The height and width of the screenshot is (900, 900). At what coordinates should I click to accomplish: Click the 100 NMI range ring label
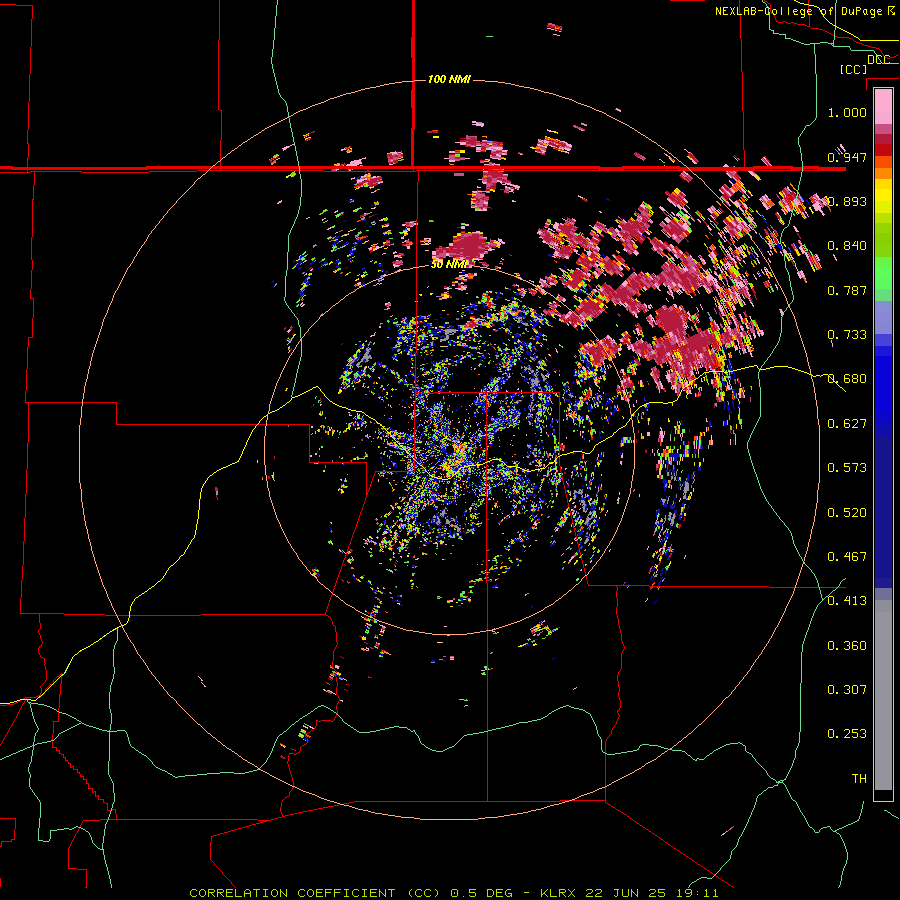point(449,79)
